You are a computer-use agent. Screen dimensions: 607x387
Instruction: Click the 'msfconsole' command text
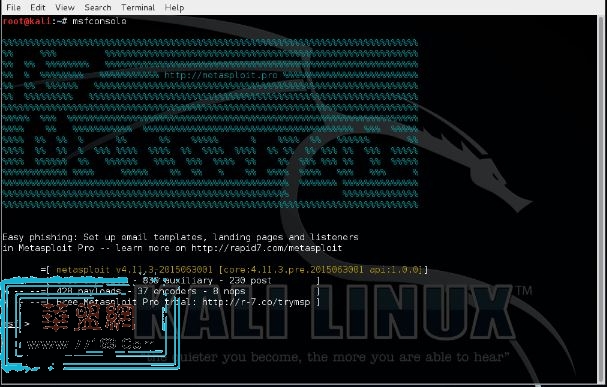pos(99,21)
